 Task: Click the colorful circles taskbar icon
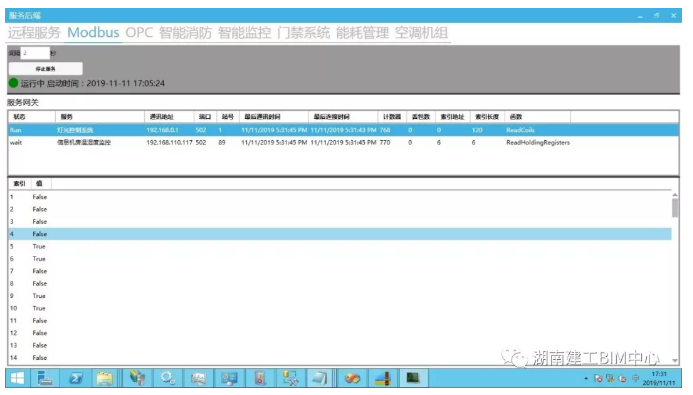click(352, 378)
